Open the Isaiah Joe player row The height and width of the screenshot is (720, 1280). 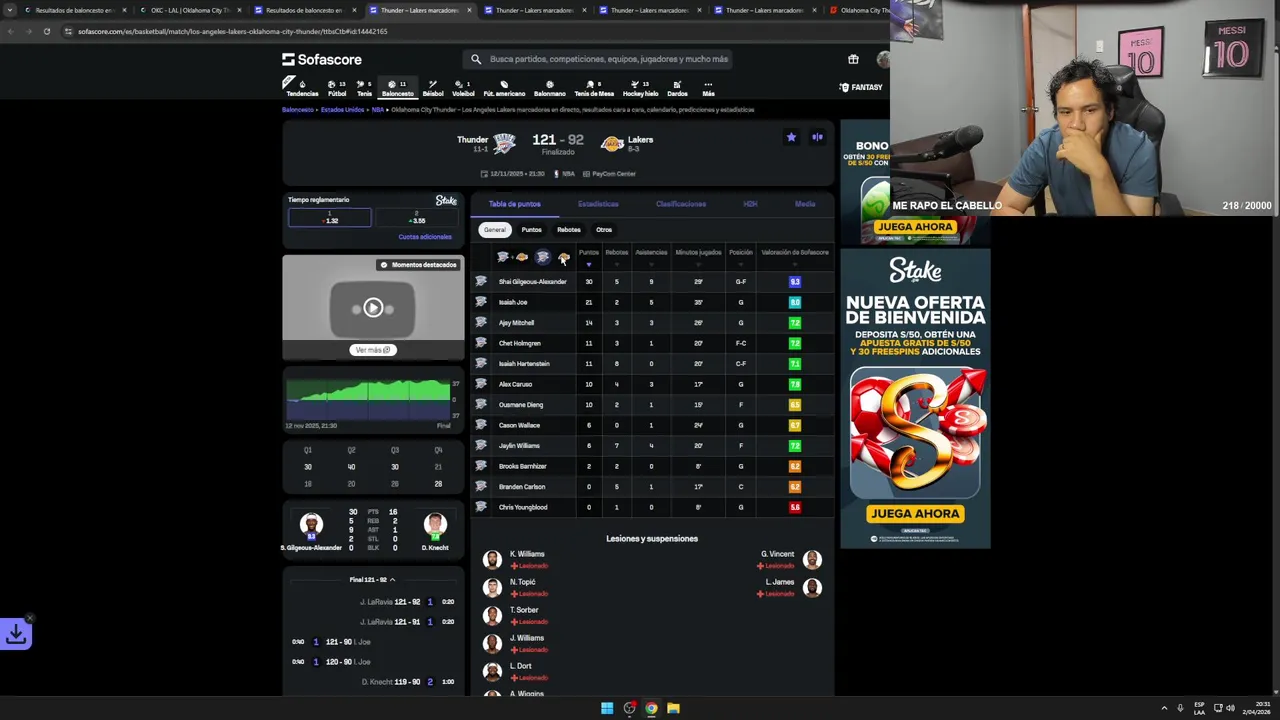pos(653,302)
